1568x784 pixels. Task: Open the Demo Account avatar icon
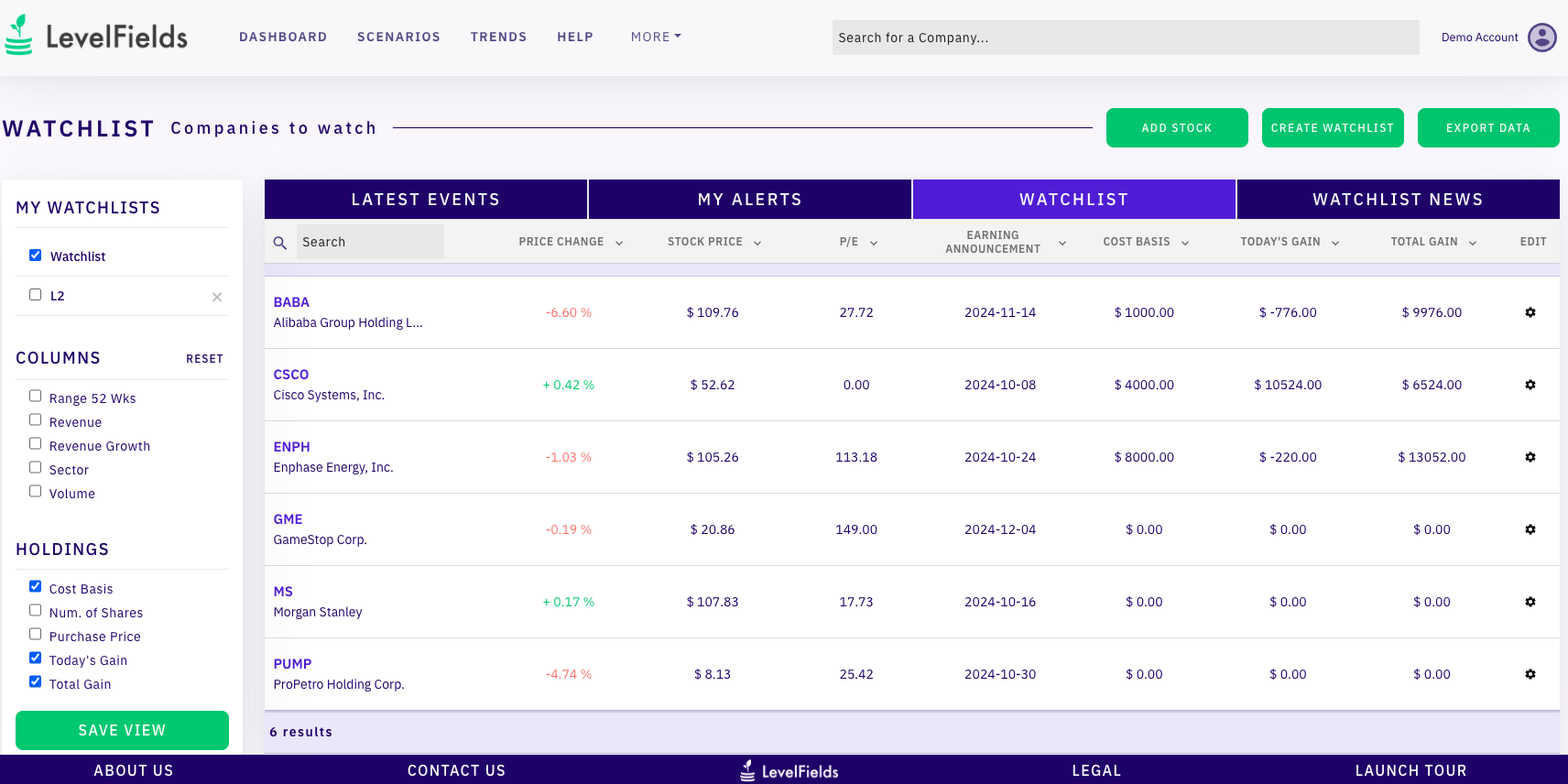1542,38
